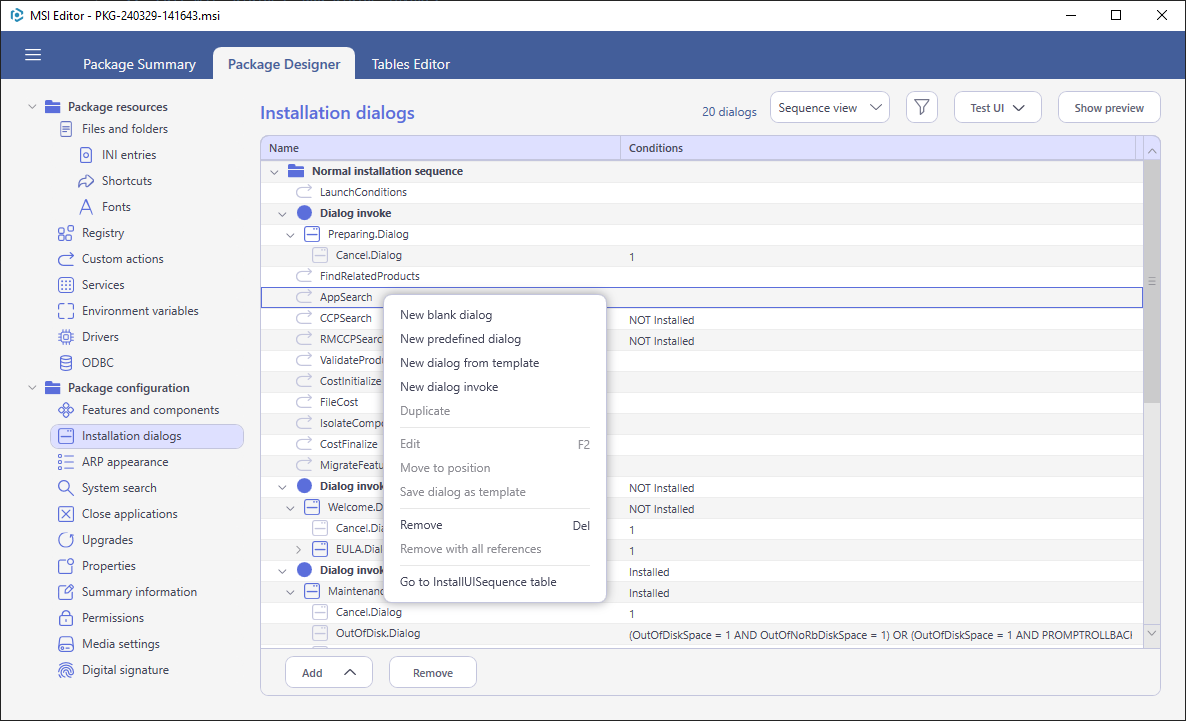Click the Fonts letter icon

86,207
